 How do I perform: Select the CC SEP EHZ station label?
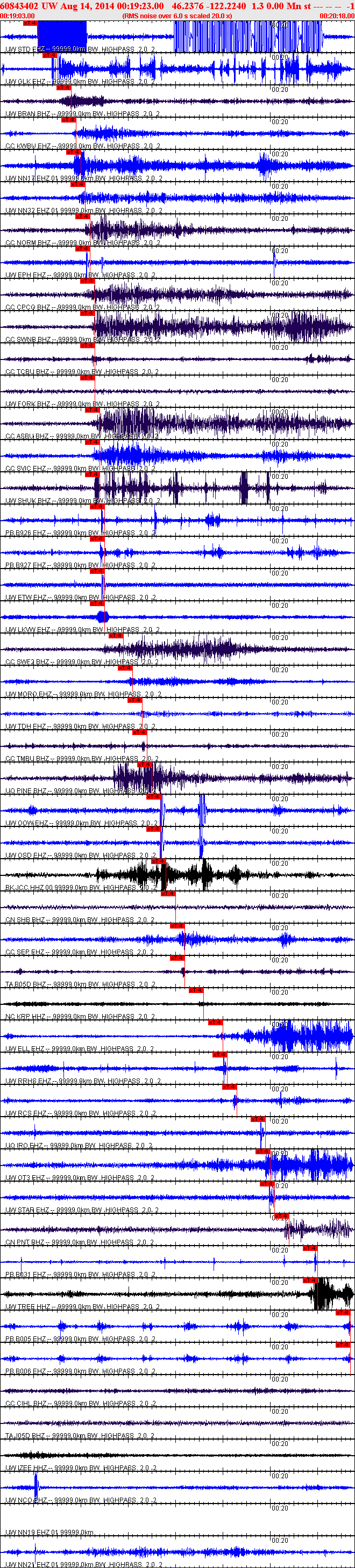click(80, 953)
